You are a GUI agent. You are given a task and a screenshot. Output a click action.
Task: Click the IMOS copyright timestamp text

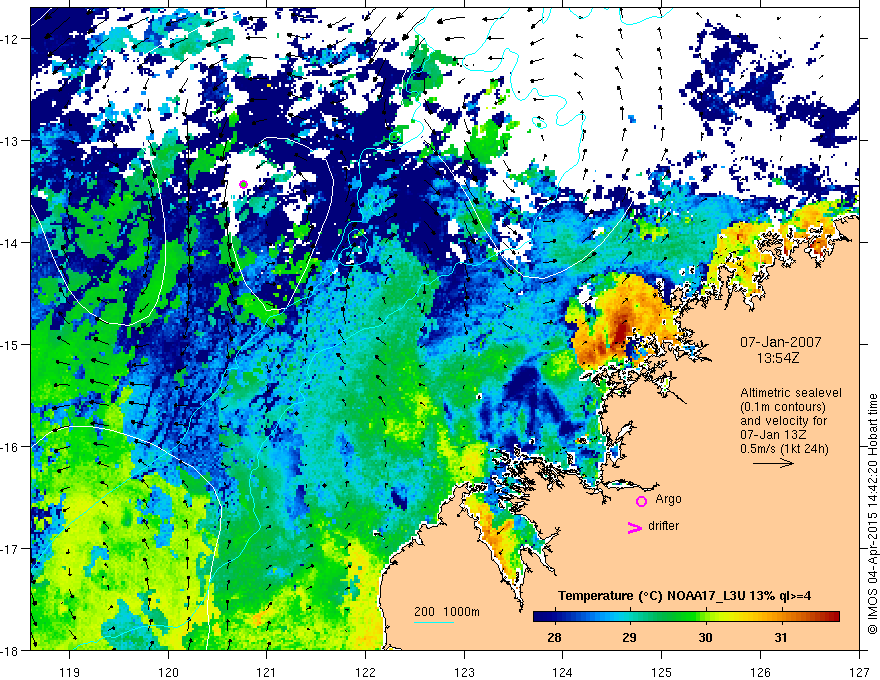pos(873,513)
